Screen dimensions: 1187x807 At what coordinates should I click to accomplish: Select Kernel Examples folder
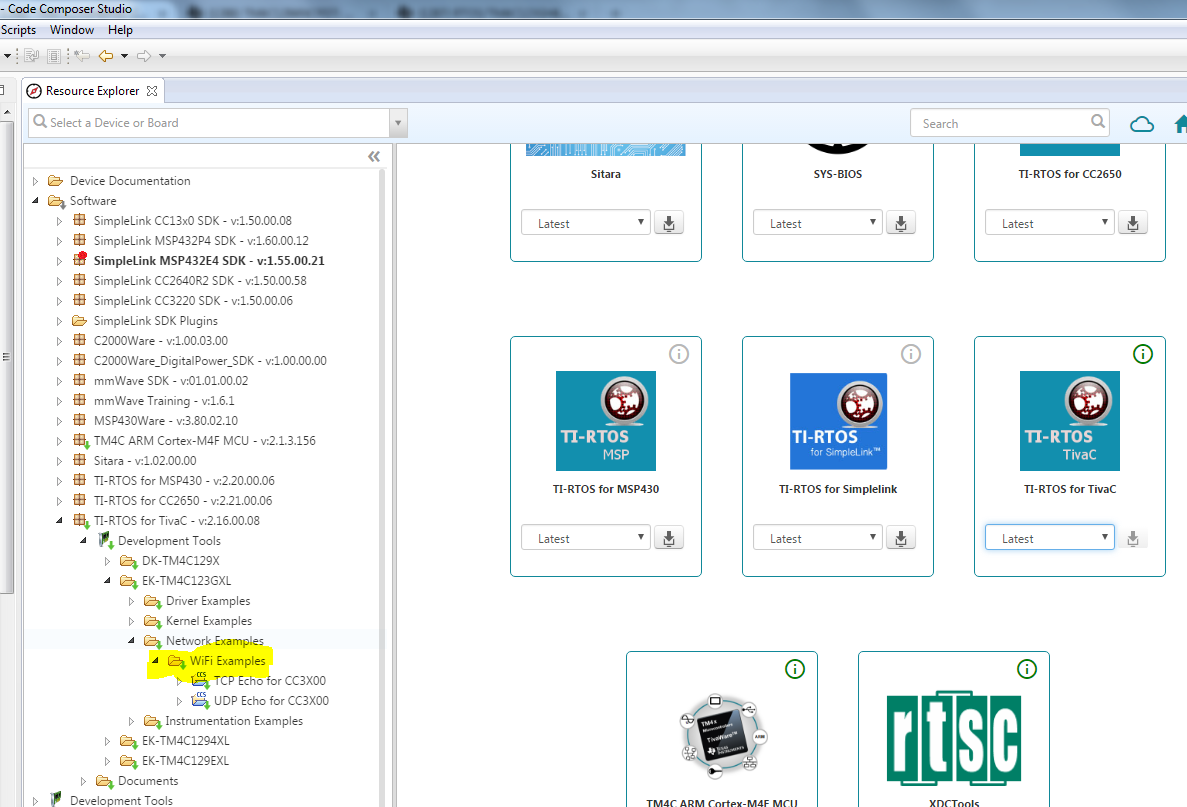coord(209,621)
